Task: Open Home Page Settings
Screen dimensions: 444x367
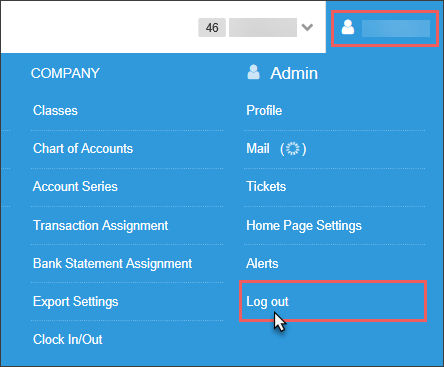Action: click(304, 226)
